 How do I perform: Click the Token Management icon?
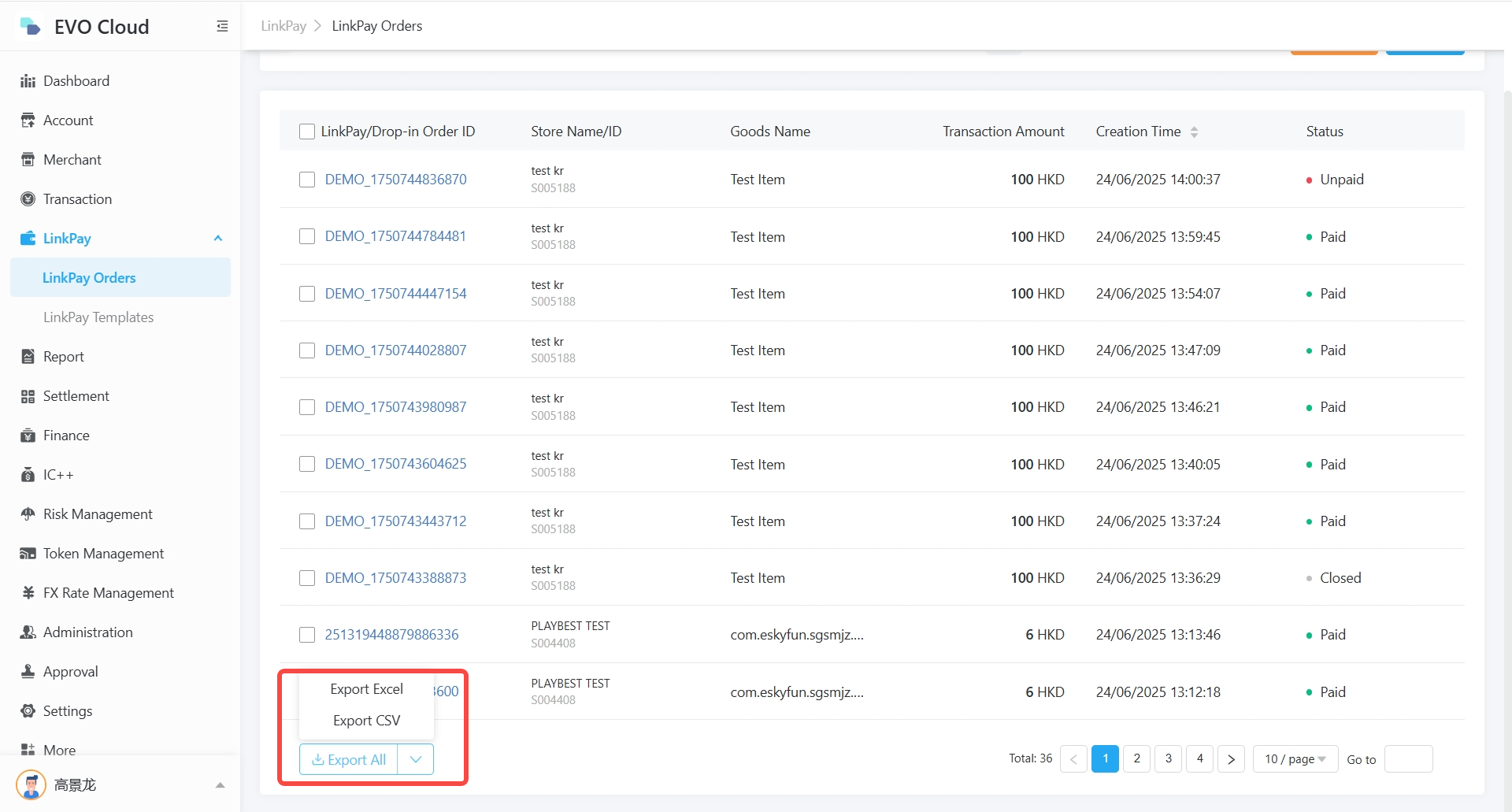[28, 554]
